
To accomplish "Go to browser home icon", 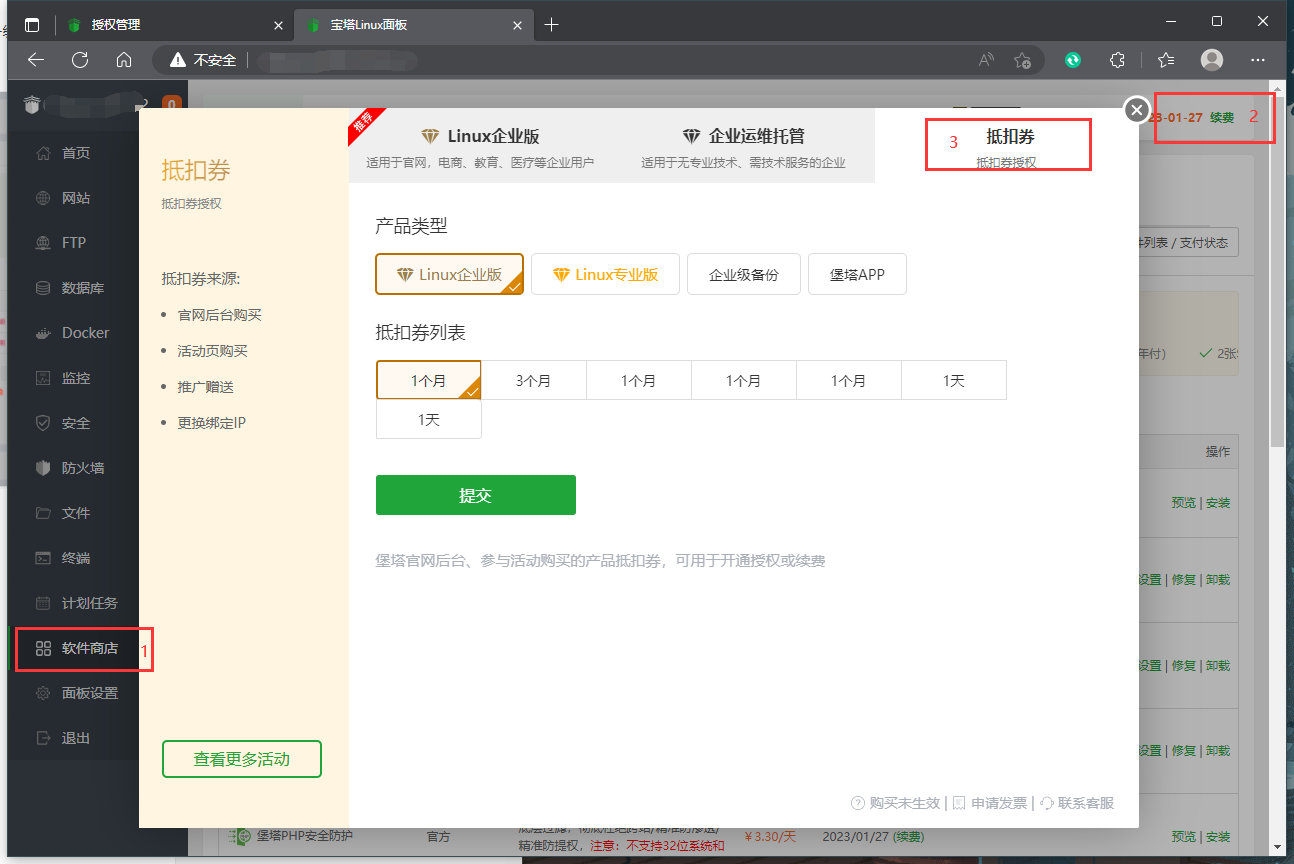I will pos(124,60).
